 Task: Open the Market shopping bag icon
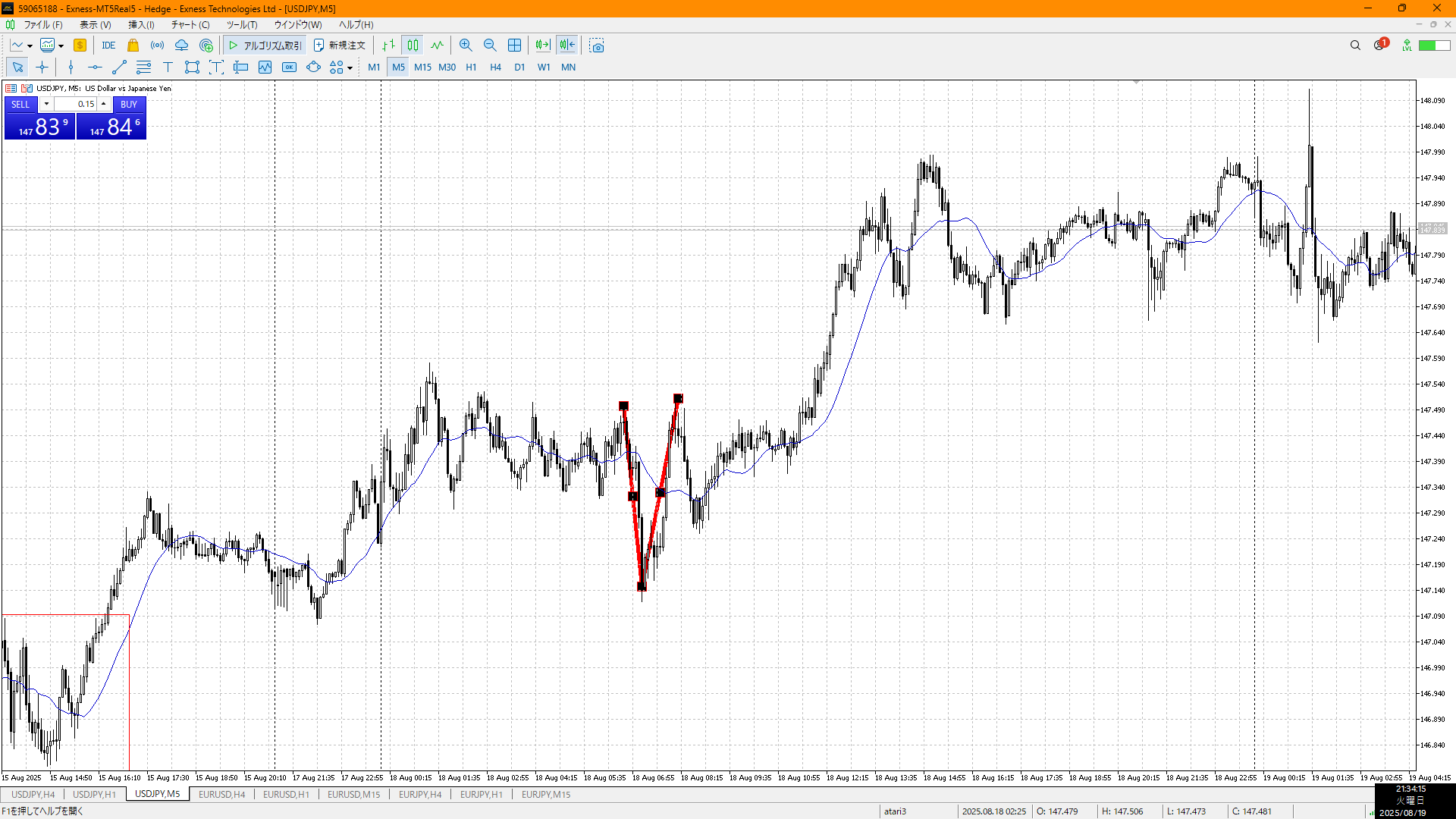(133, 45)
